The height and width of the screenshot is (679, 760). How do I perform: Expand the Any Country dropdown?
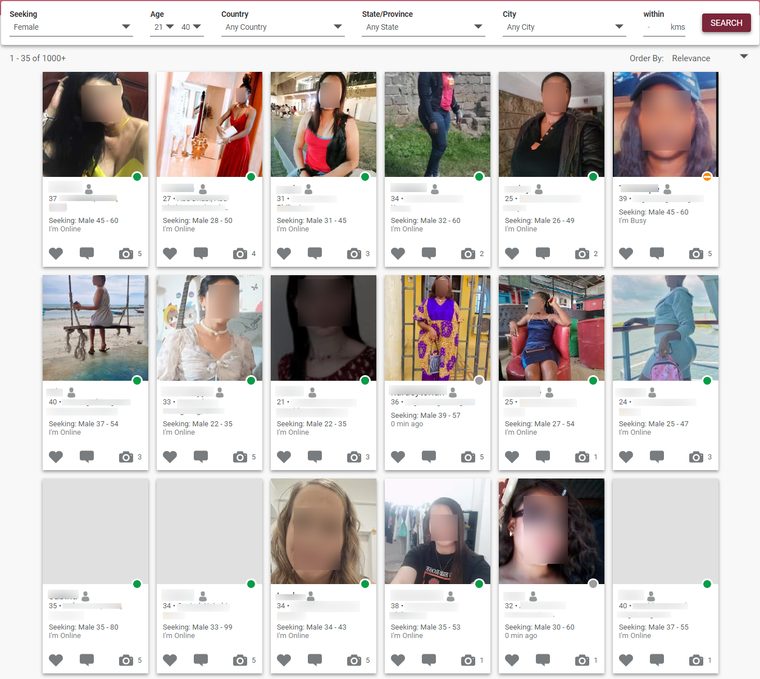click(283, 27)
